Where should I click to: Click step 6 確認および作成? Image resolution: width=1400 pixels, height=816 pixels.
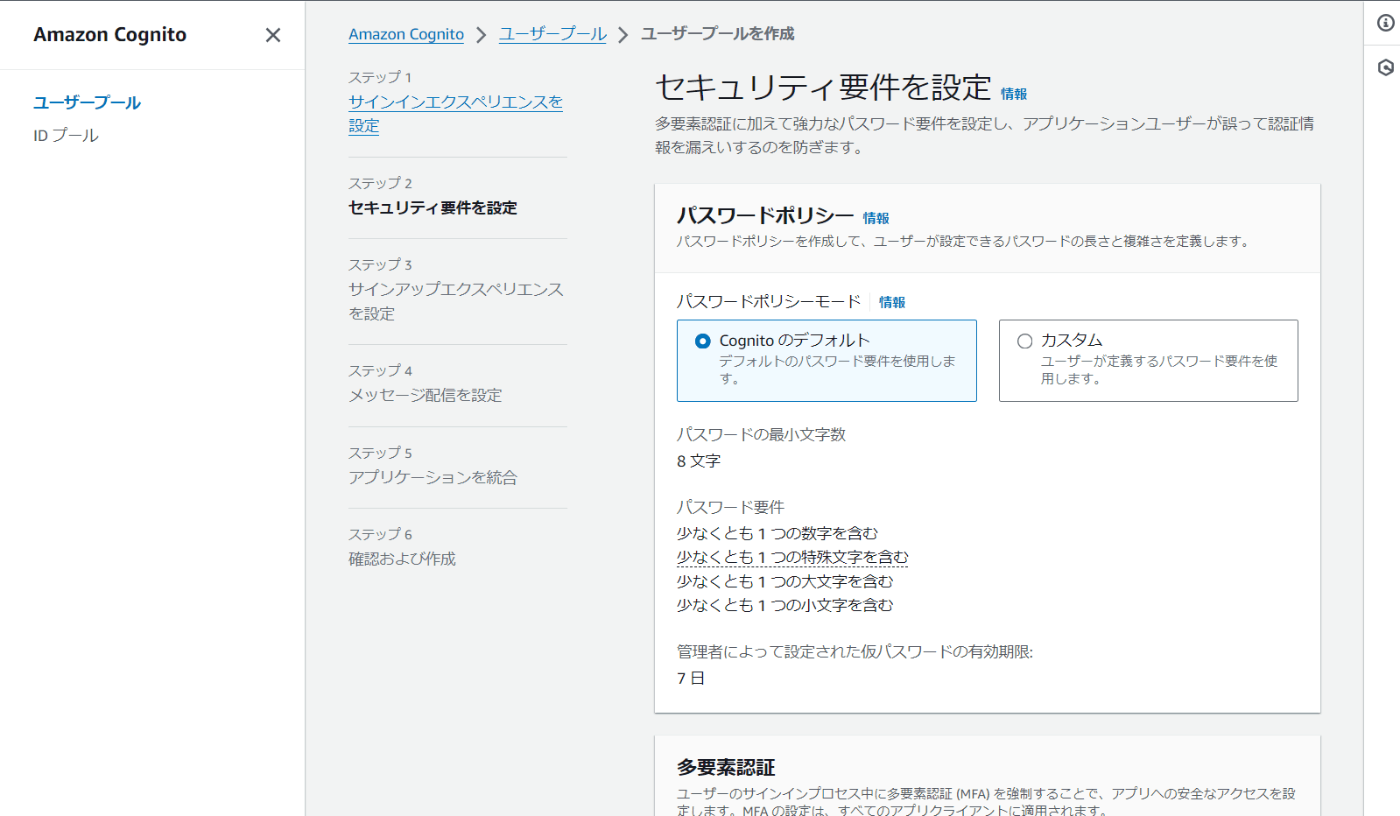(402, 560)
